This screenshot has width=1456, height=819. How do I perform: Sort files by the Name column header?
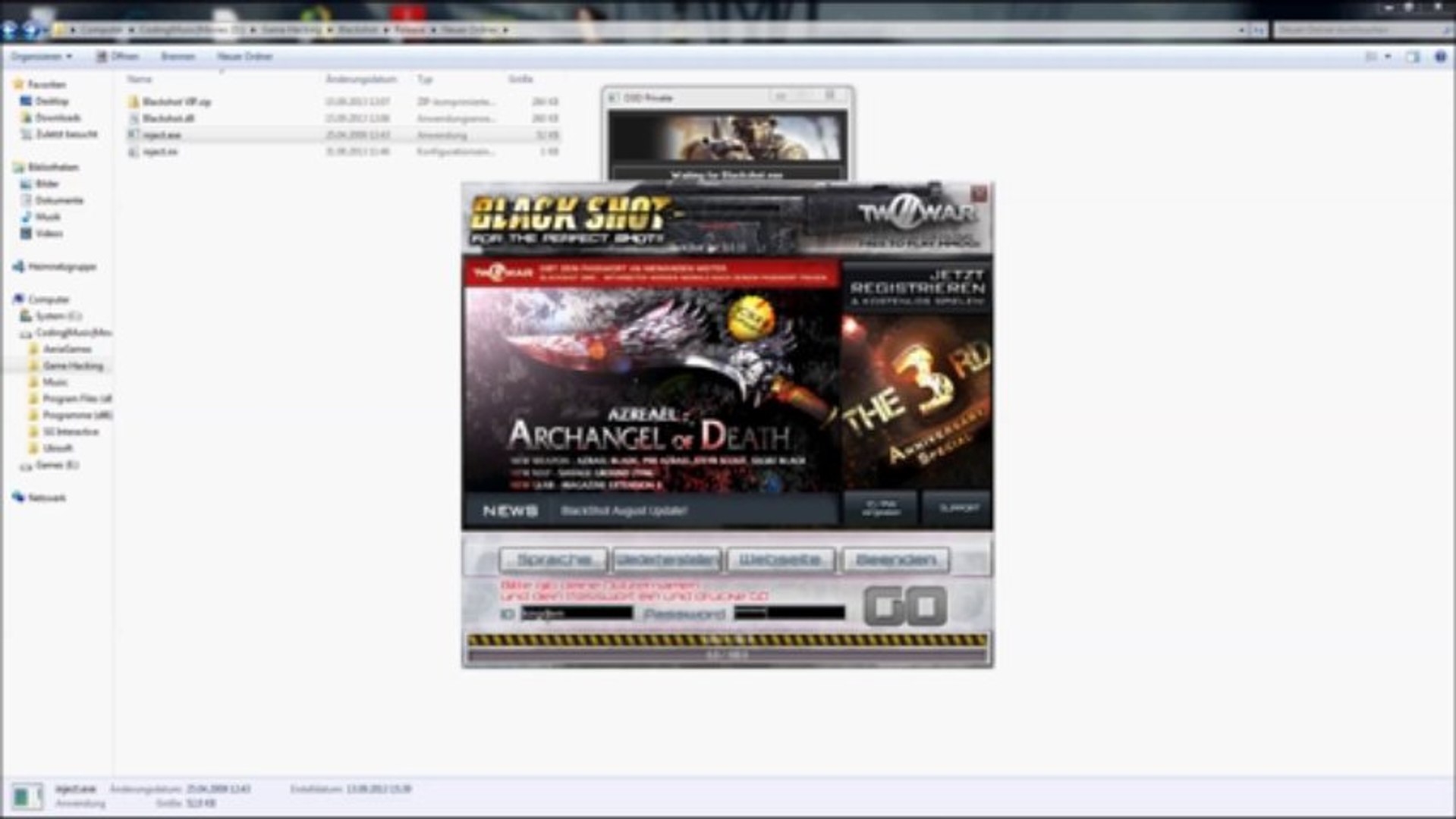tap(139, 79)
